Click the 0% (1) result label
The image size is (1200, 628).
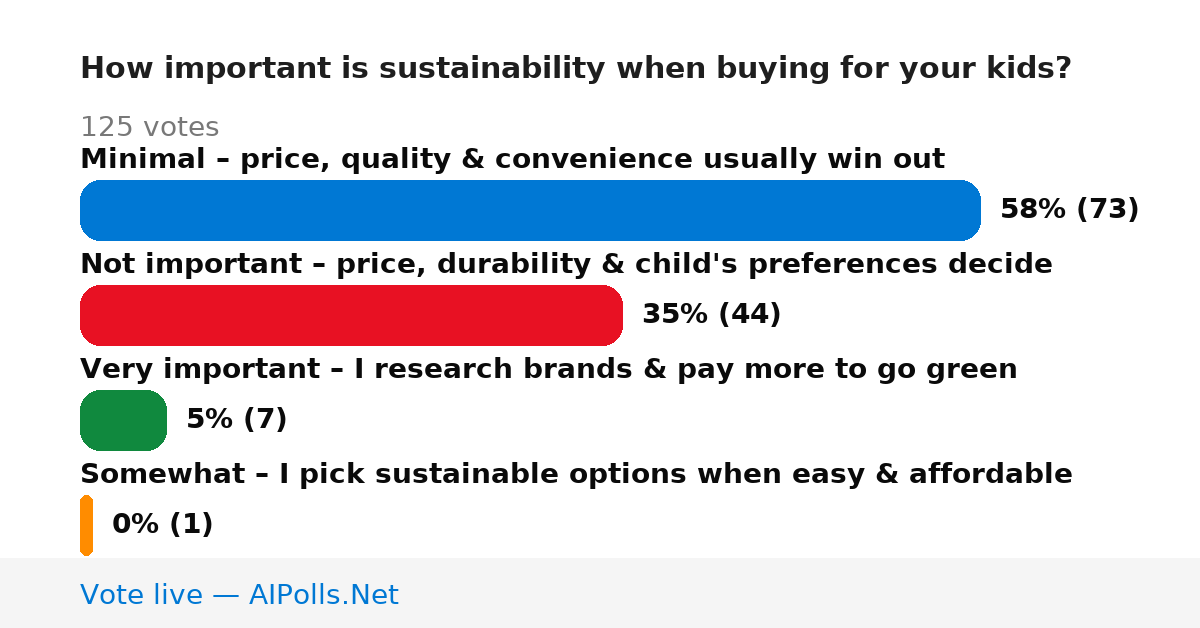162,525
